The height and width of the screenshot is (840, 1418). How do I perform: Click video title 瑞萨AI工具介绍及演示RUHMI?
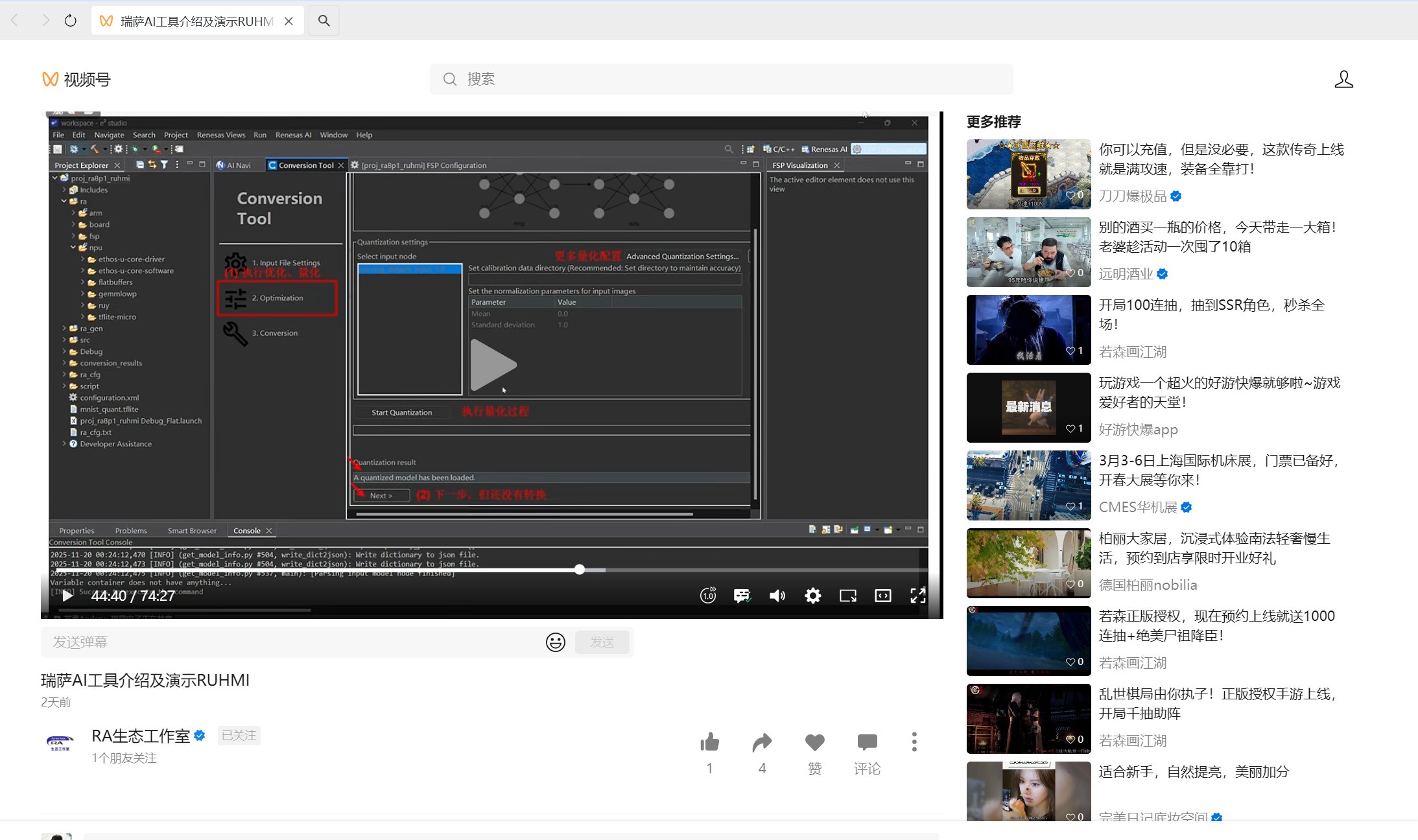(x=145, y=680)
